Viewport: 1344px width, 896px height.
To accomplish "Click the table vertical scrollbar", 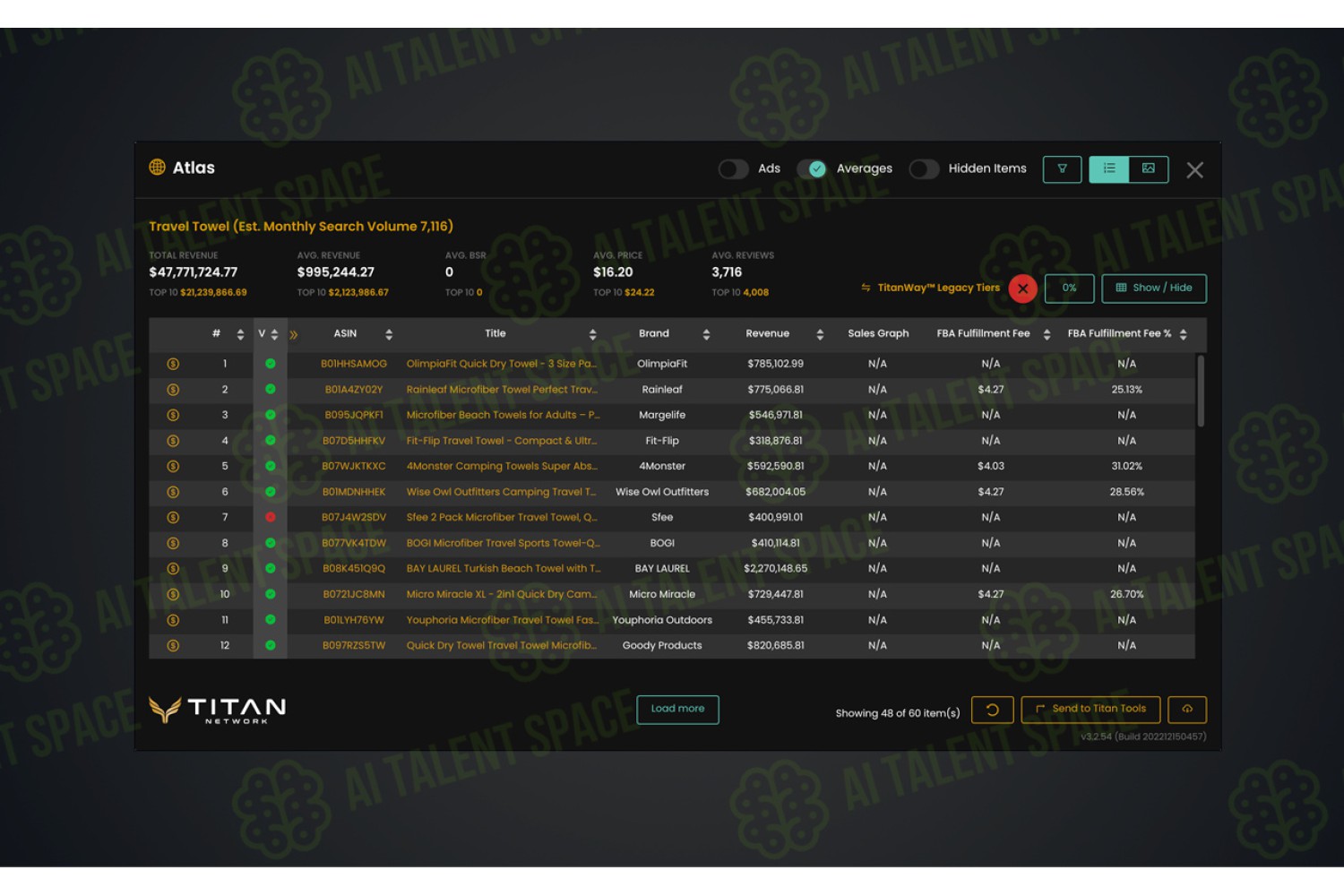I will [1201, 392].
